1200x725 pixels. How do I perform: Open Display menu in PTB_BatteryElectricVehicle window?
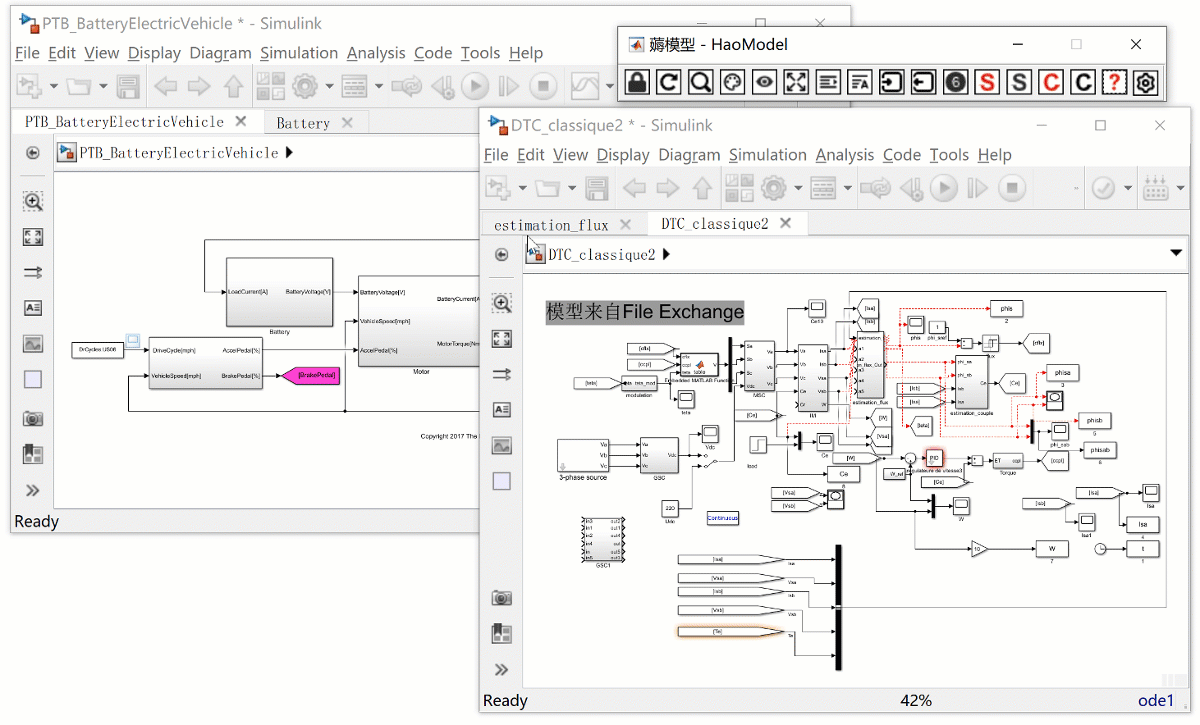pyautogui.click(x=155, y=53)
